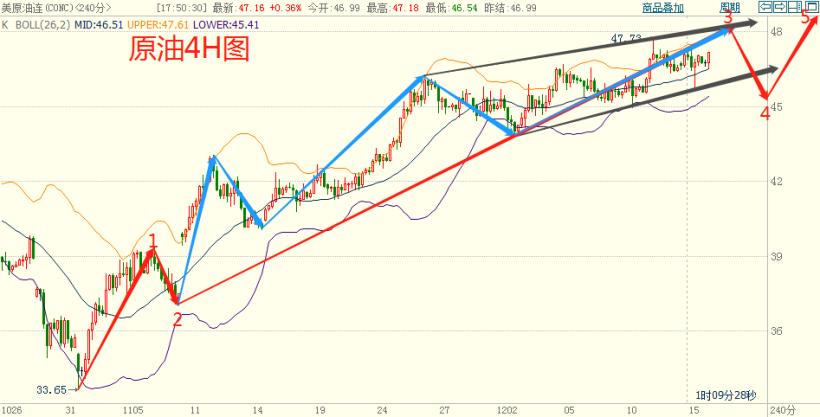Click the 31 date on time axis
Screen dimensions: 820x417
[72, 410]
